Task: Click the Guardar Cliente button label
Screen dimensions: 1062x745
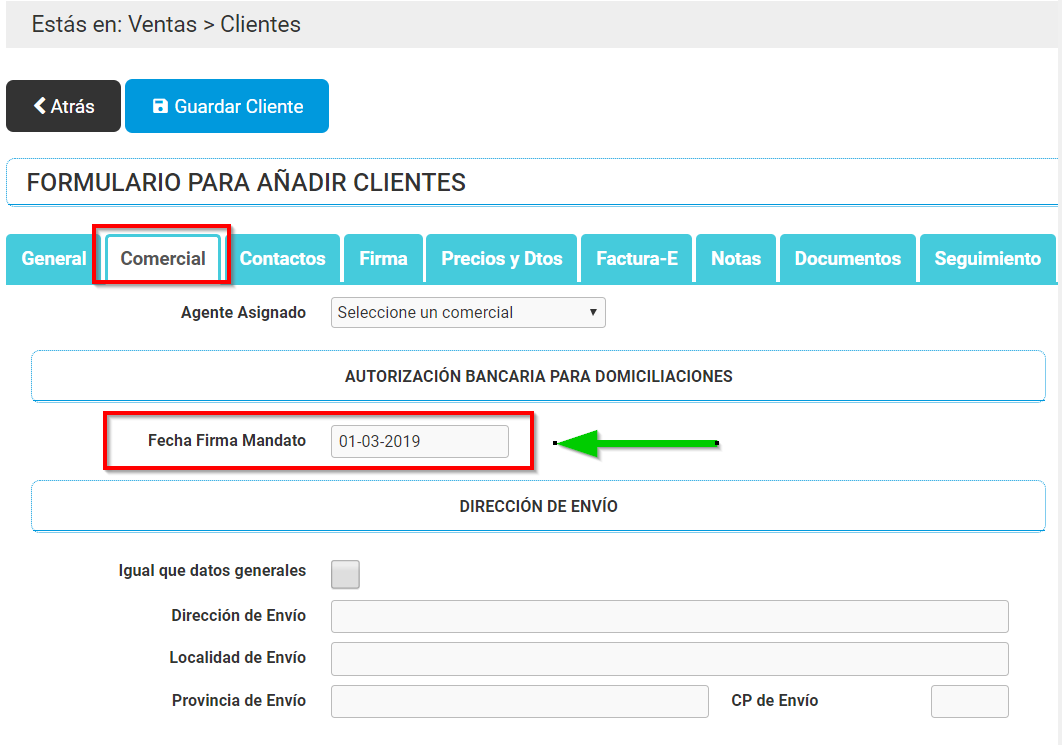Action: [238, 106]
